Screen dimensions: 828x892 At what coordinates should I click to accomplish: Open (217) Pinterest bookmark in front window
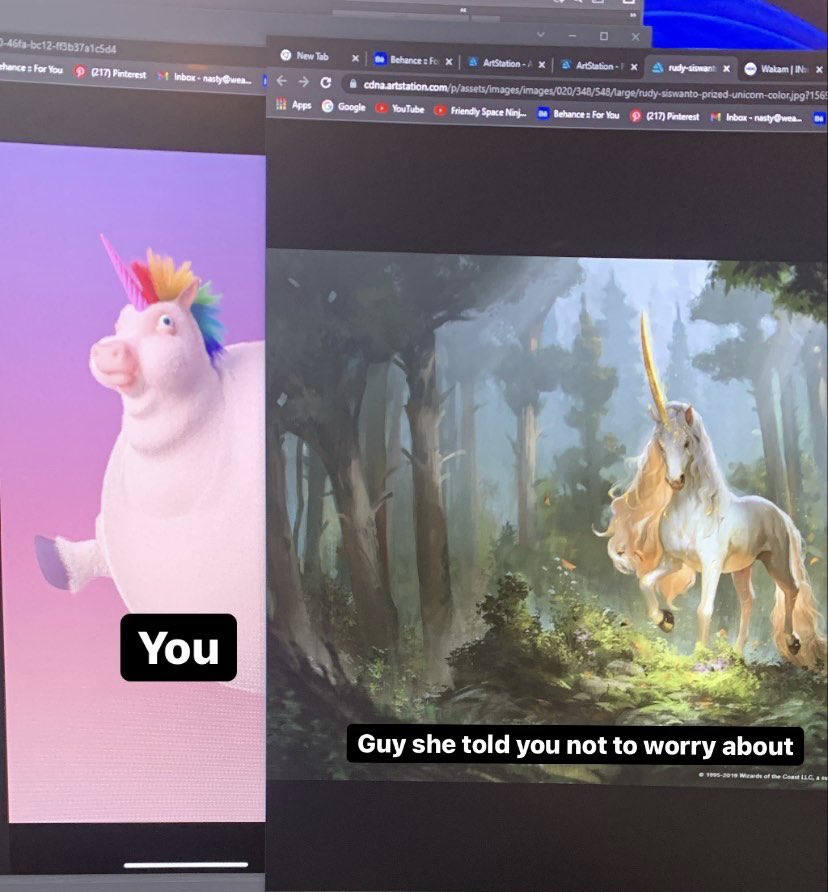click(665, 116)
